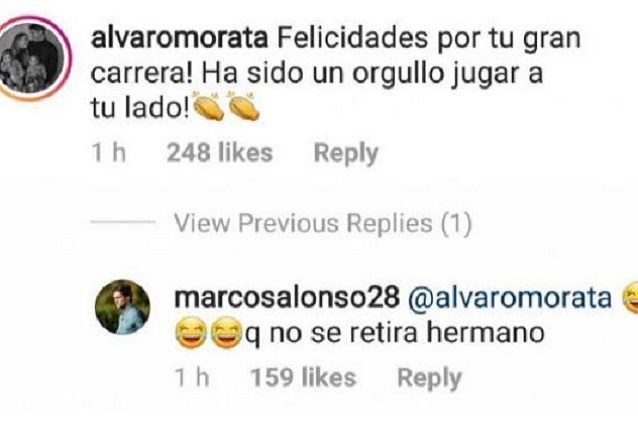Click the first clapping hands emoji

208,107
